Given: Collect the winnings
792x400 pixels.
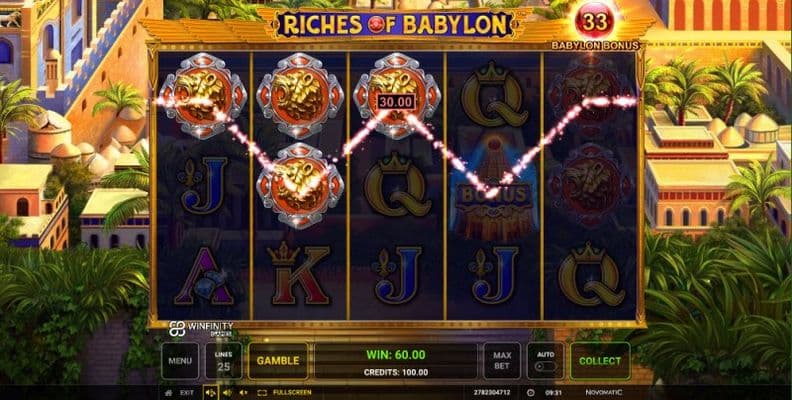Looking at the screenshot, I should tap(600, 361).
